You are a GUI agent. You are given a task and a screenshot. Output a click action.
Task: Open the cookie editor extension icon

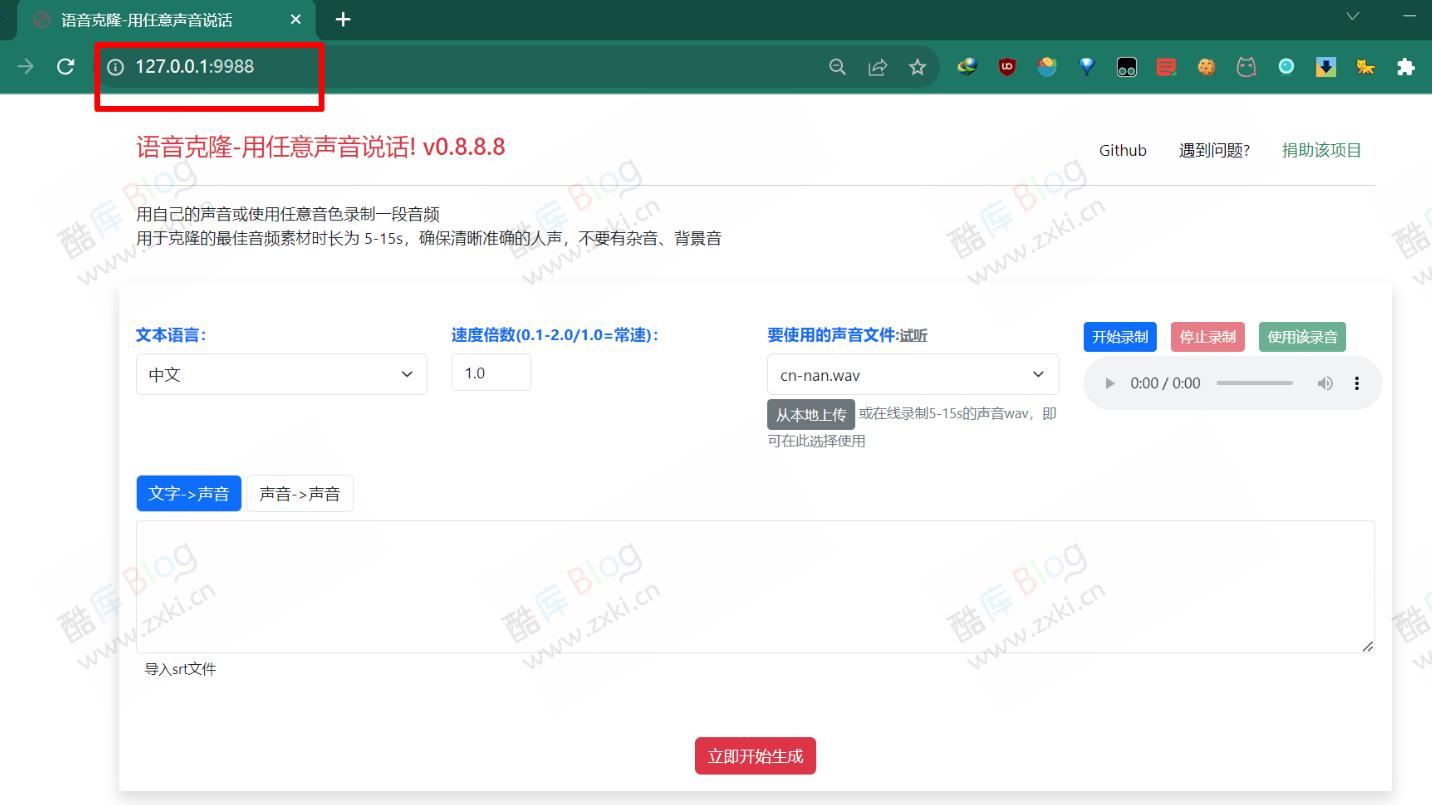[1206, 66]
